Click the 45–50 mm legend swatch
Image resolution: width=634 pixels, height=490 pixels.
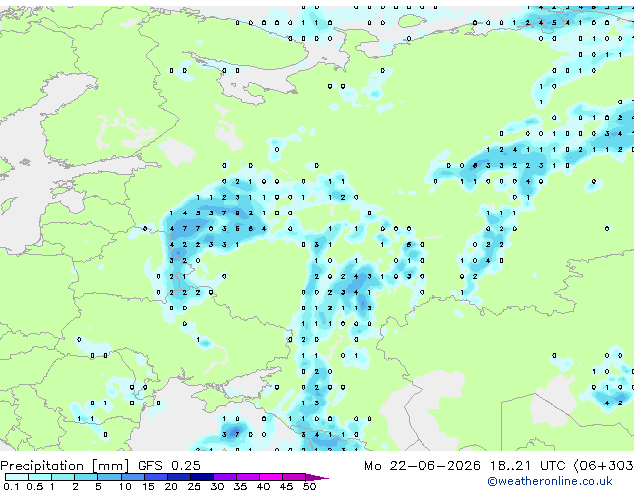coord(294,477)
